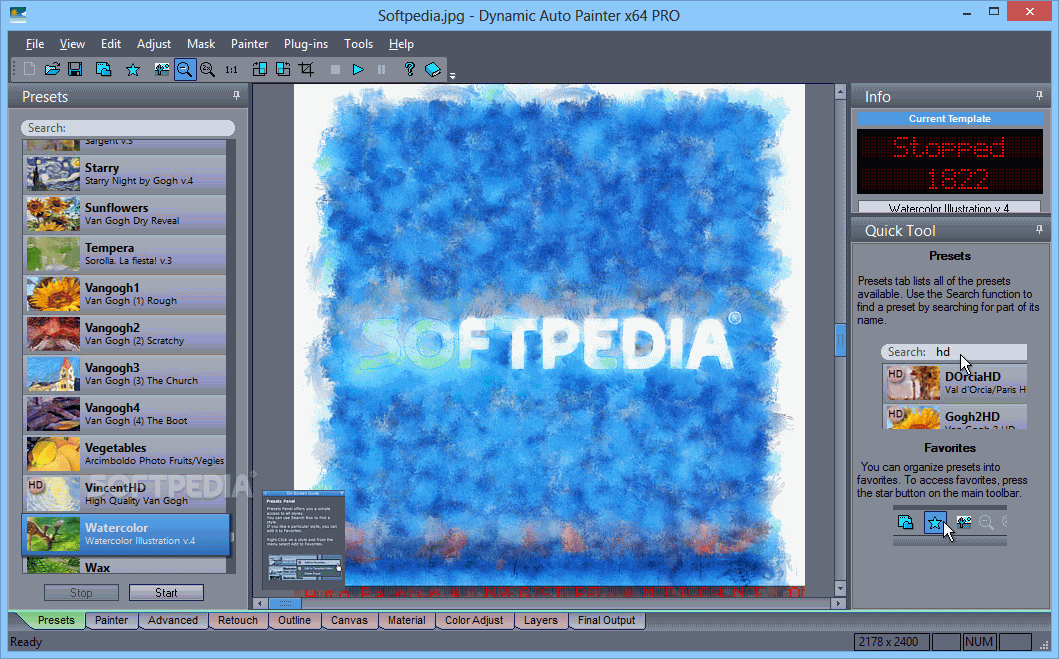Click the Stop square toolbar icon
Image resolution: width=1059 pixels, height=659 pixels.
point(335,69)
